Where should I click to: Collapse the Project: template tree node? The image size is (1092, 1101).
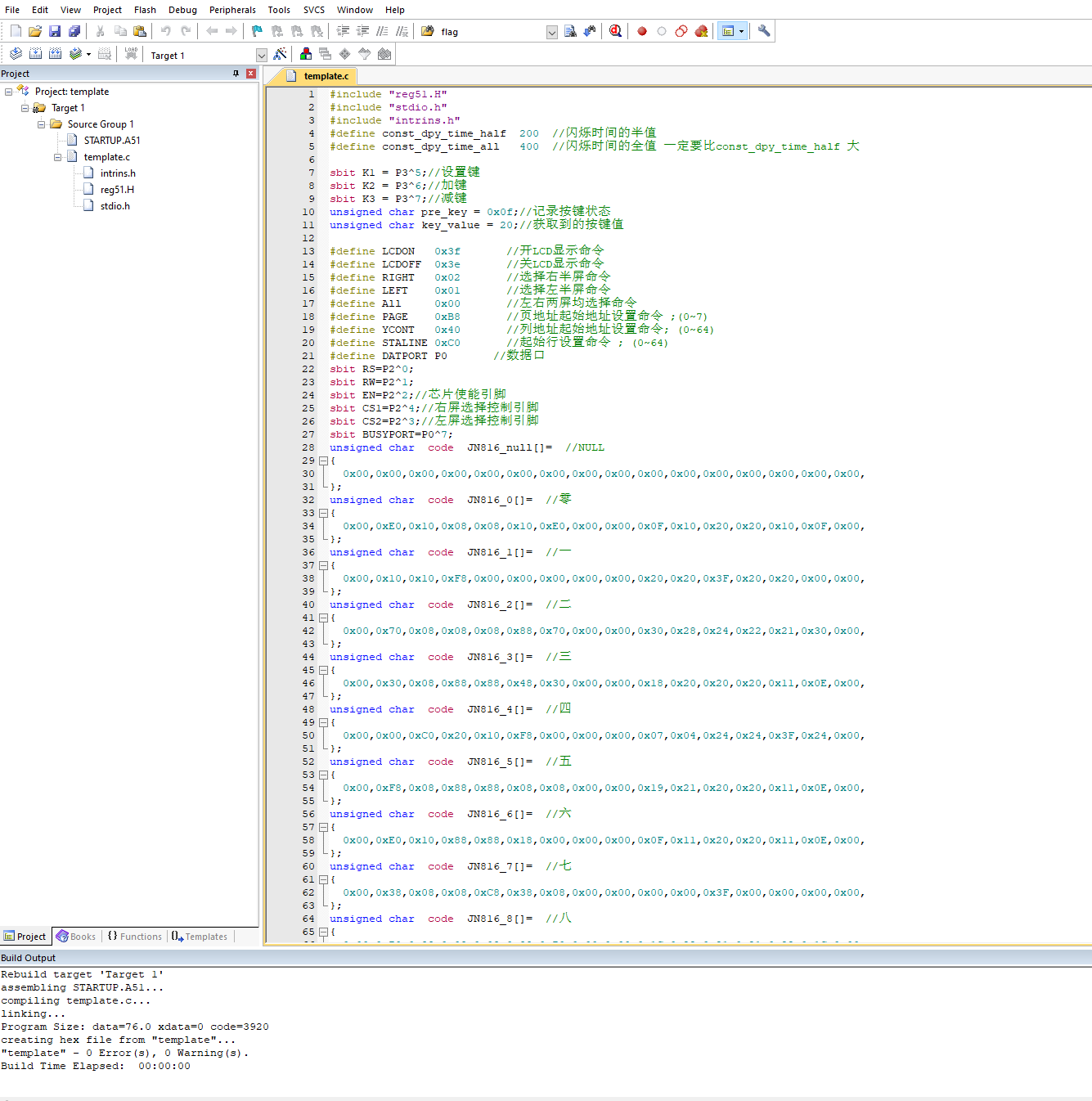(8, 92)
